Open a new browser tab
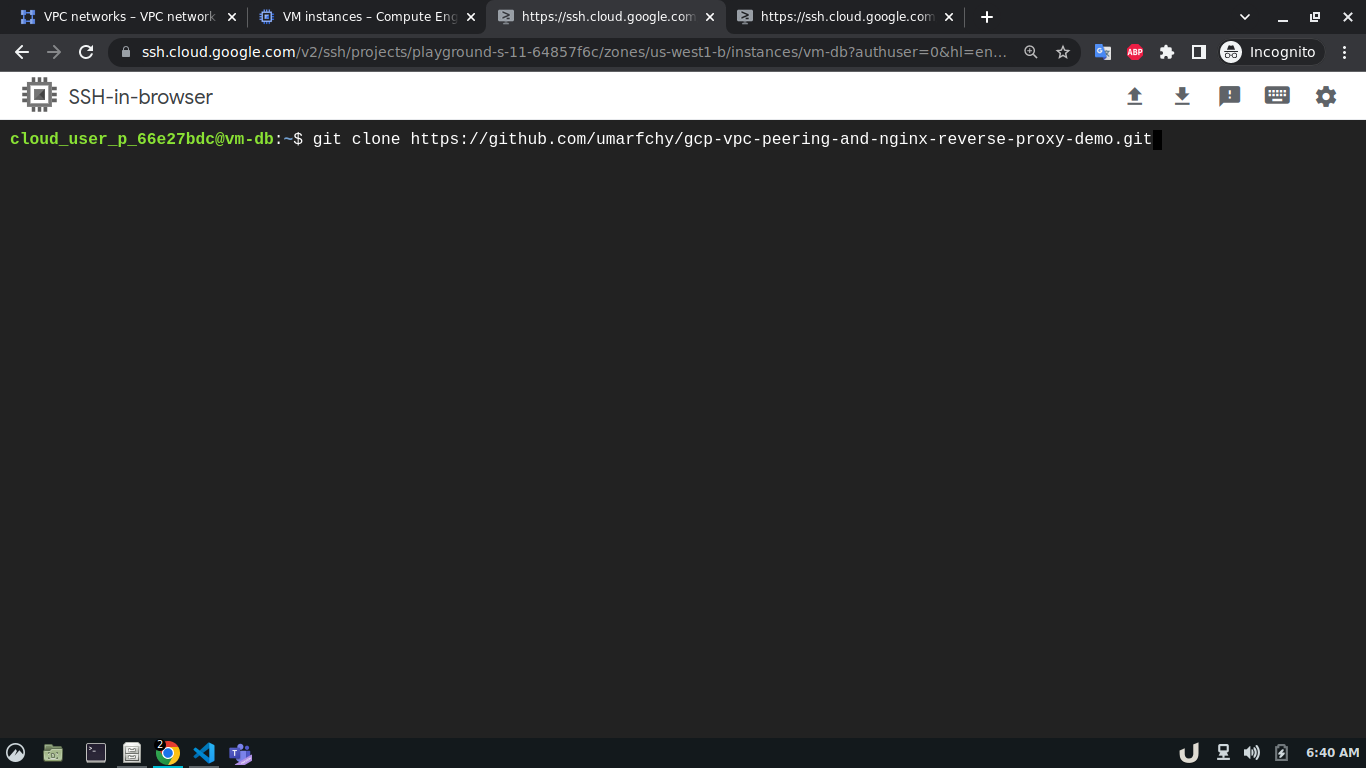 987,17
